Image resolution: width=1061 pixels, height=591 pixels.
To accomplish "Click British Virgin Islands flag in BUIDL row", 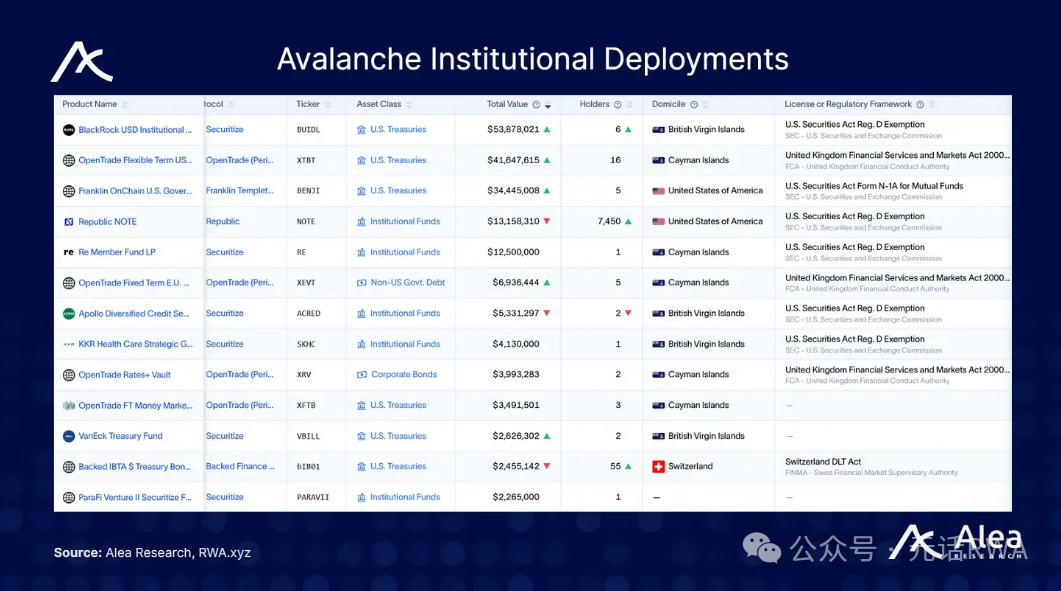I will [658, 129].
